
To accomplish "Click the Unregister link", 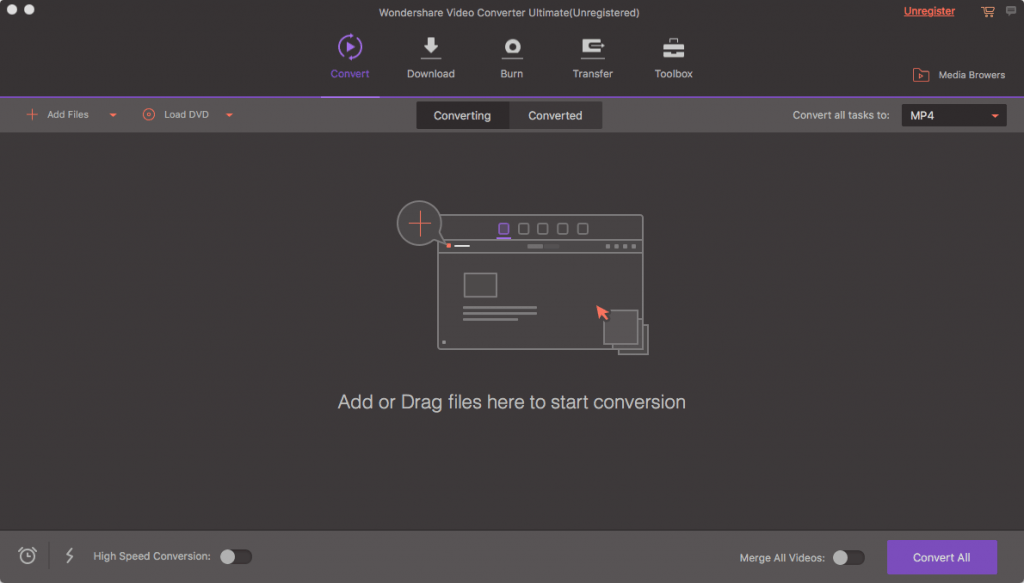I will click(x=929, y=12).
